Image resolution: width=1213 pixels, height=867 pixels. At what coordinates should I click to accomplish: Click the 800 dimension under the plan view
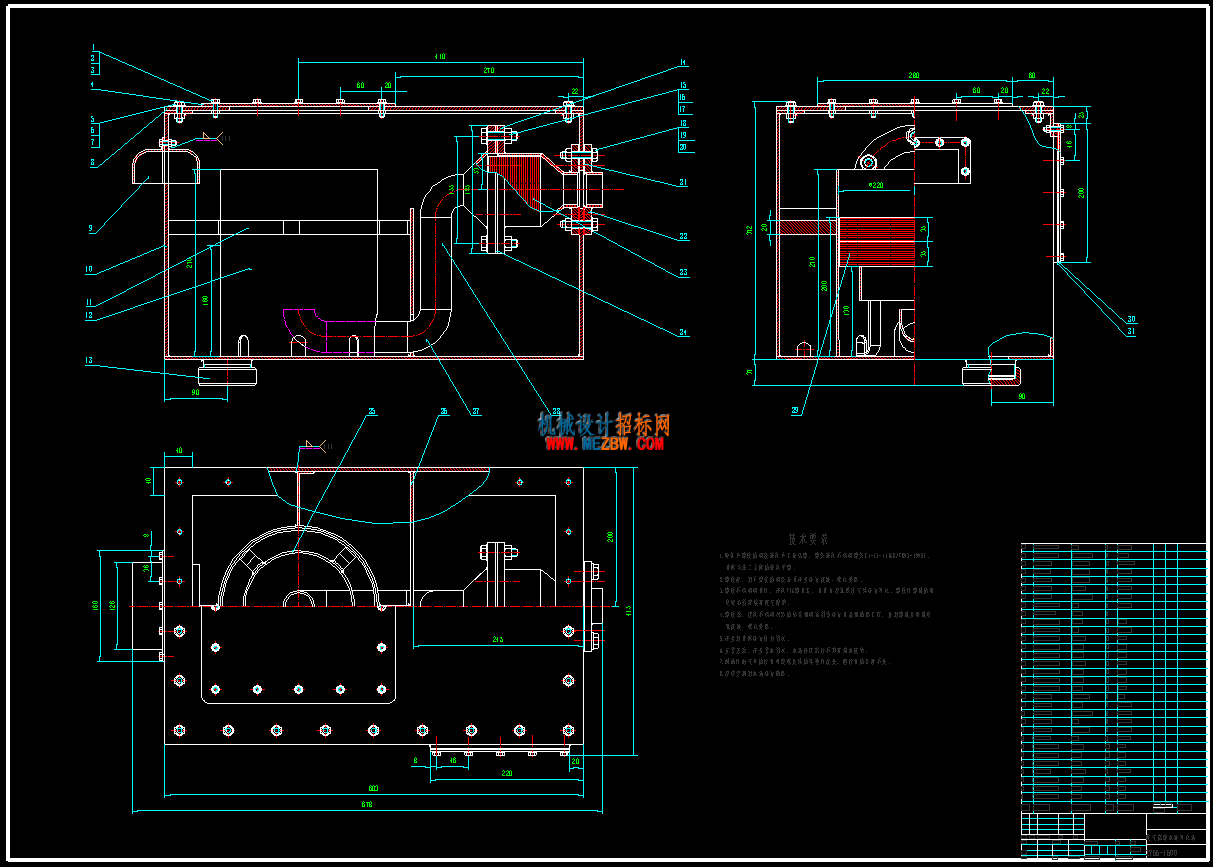(x=372, y=788)
